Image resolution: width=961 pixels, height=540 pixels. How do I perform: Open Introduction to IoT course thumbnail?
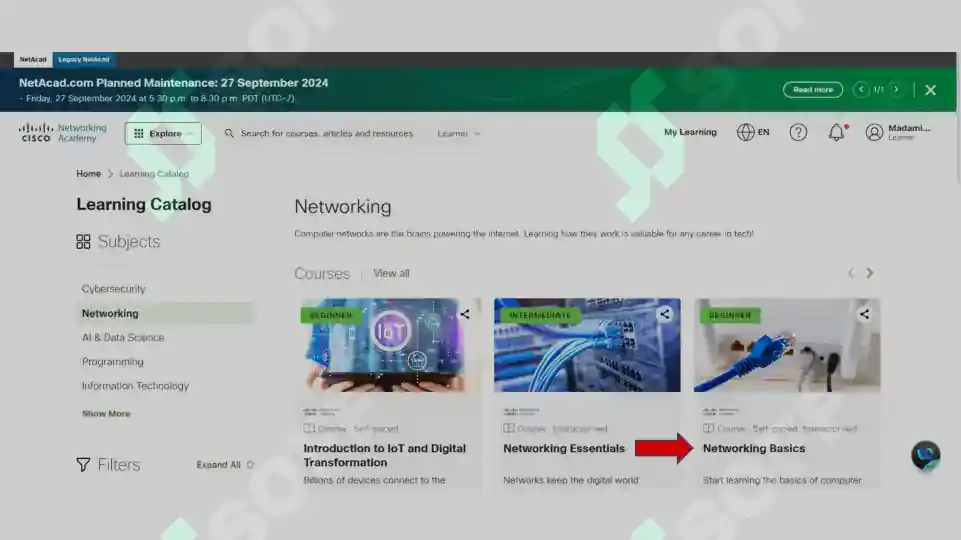coord(390,345)
